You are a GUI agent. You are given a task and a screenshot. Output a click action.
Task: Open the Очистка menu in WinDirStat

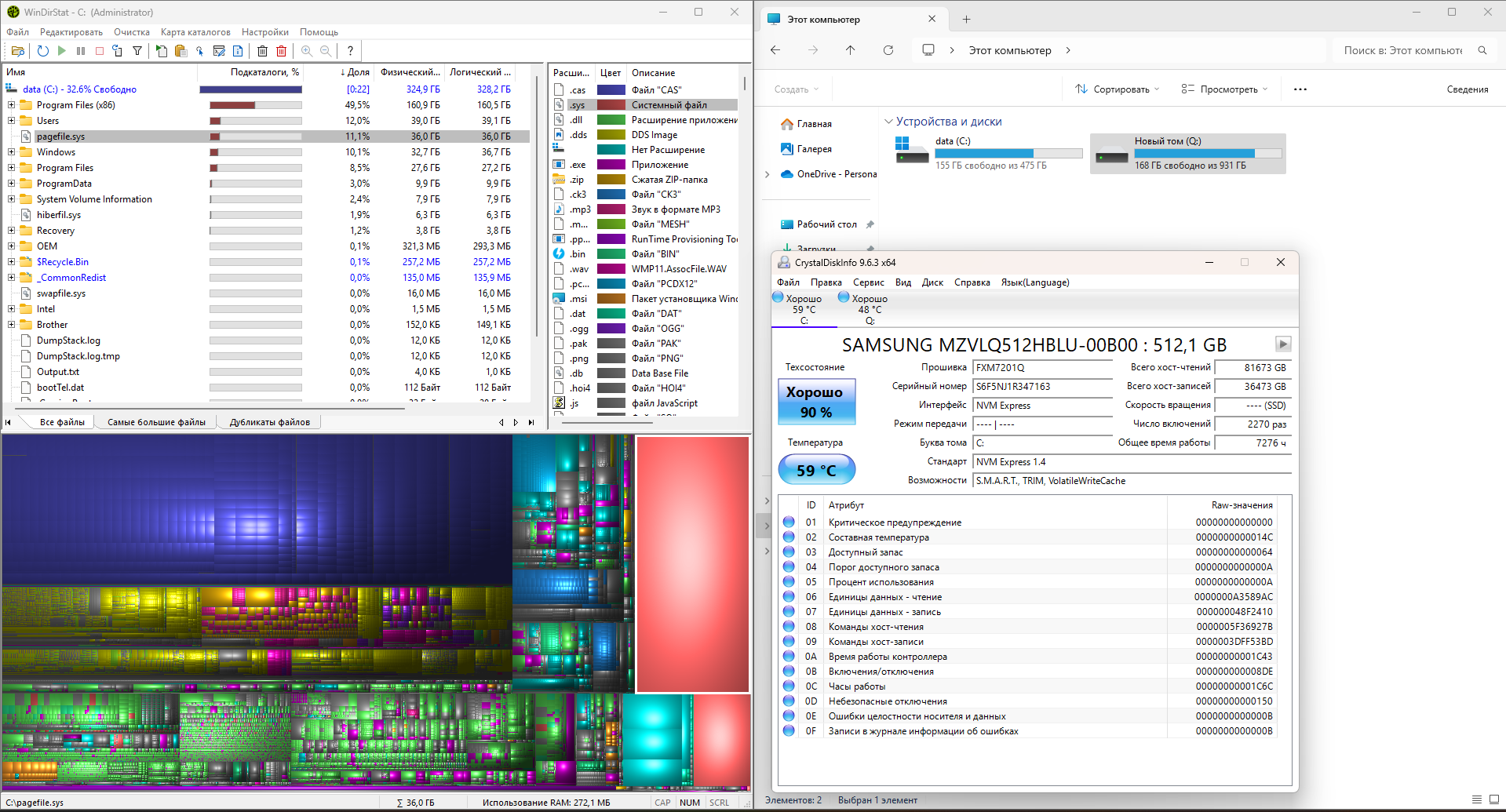coord(132,32)
